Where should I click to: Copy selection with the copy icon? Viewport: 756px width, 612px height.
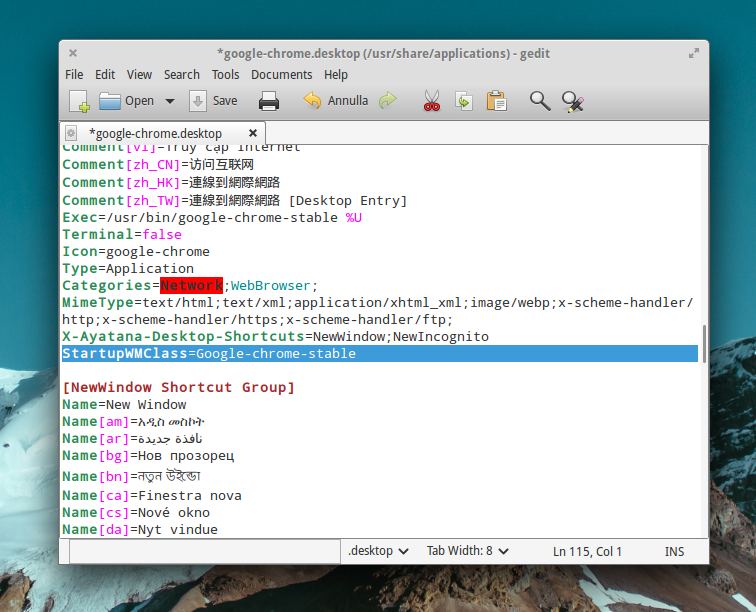click(464, 101)
